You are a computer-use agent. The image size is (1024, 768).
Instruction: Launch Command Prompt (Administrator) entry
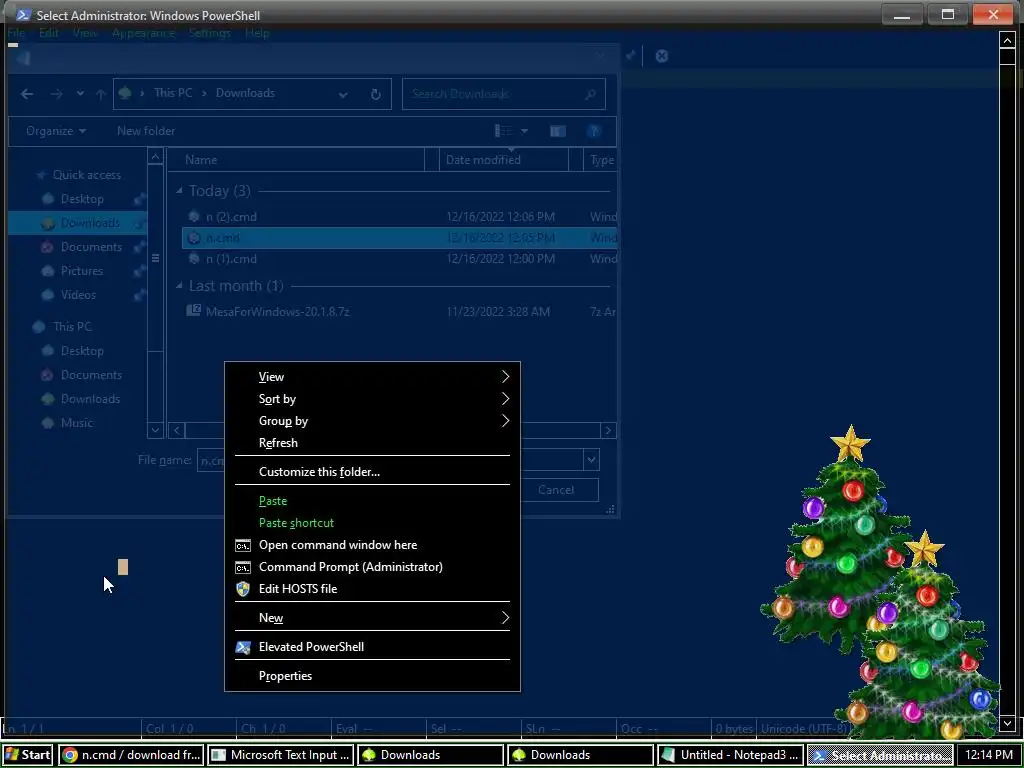tap(372, 567)
